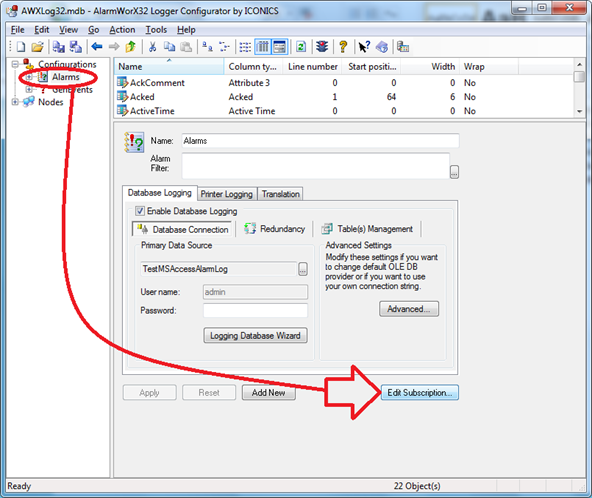Click the last toolbar database icon

click(x=403, y=47)
